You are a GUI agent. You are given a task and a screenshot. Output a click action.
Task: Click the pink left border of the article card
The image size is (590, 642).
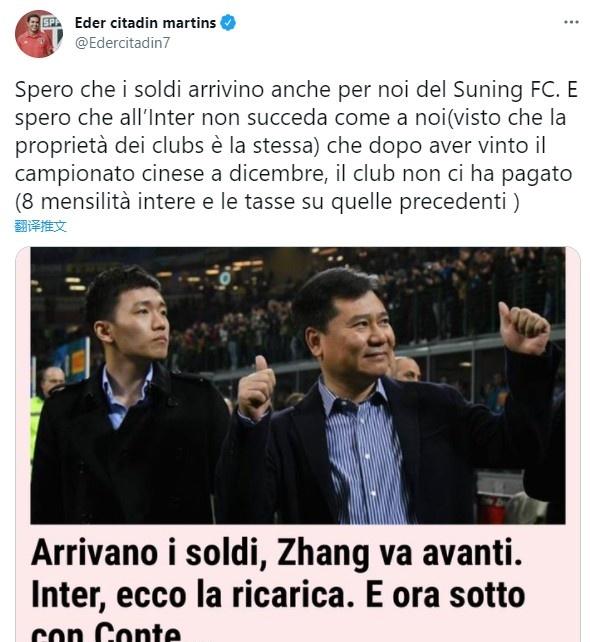23,444
